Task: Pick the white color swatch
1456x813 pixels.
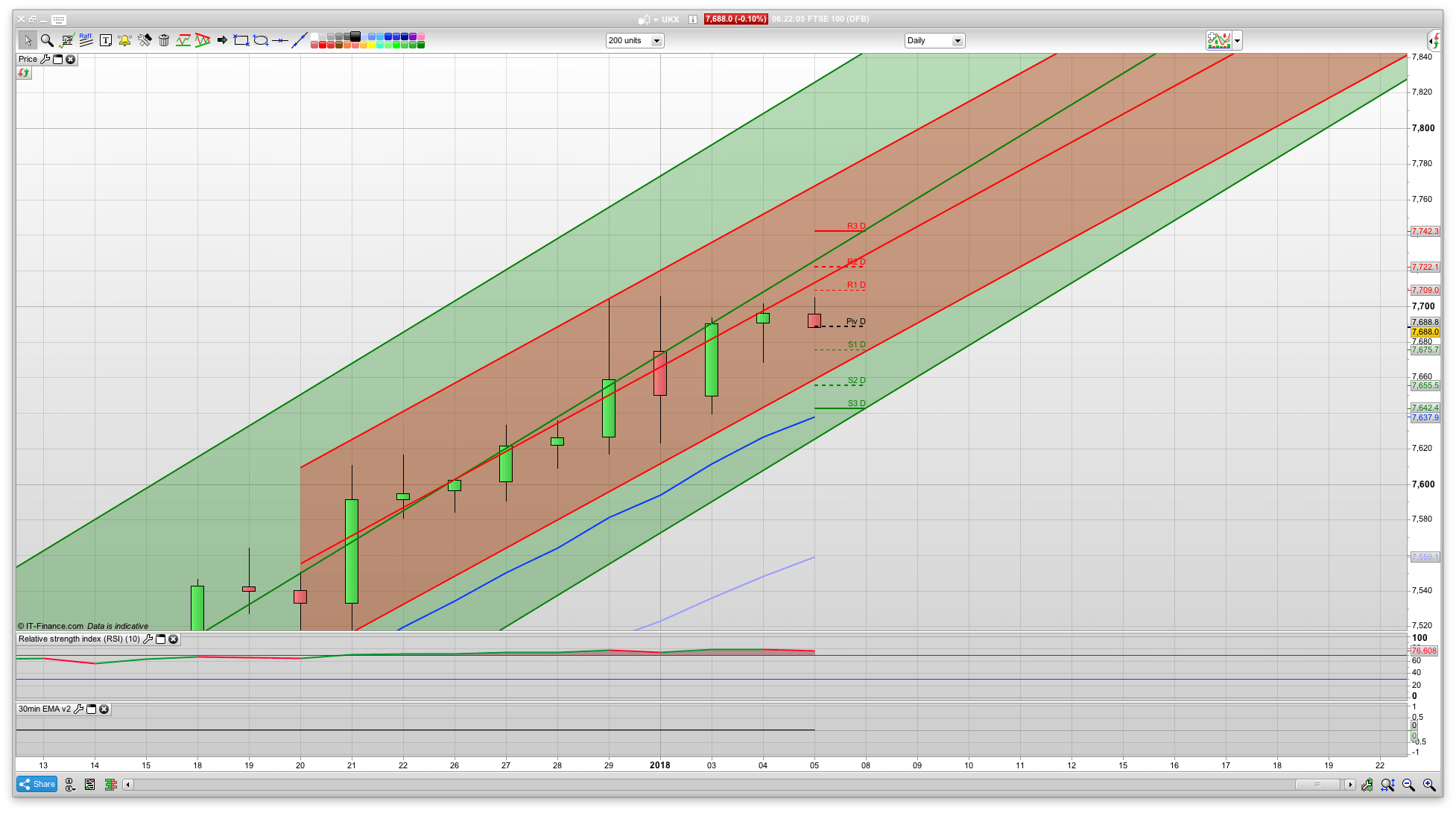Action: pos(314,37)
